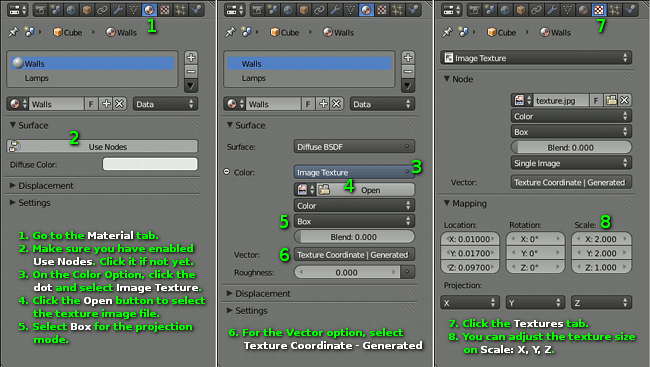The width and height of the screenshot is (650, 367).
Task: Expand the Settings section in the left panel
Action: (30, 203)
